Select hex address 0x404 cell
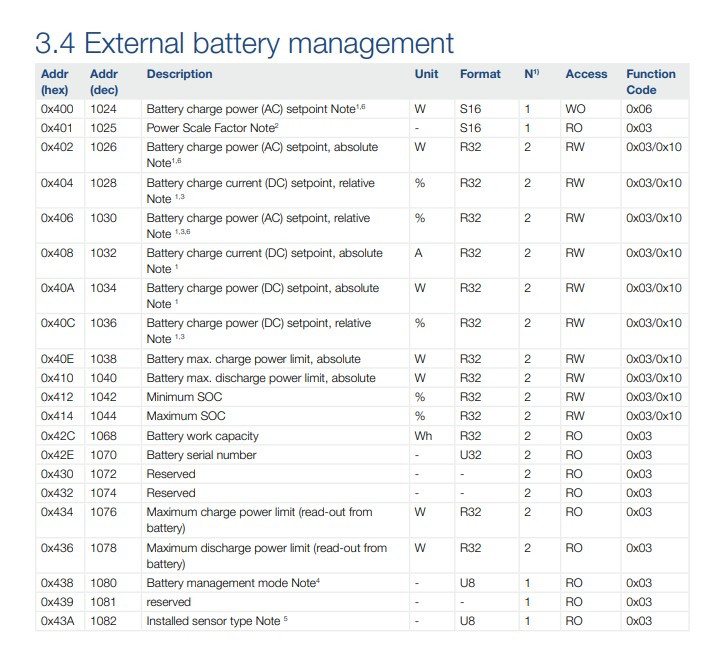721x646 pixels. click(57, 183)
